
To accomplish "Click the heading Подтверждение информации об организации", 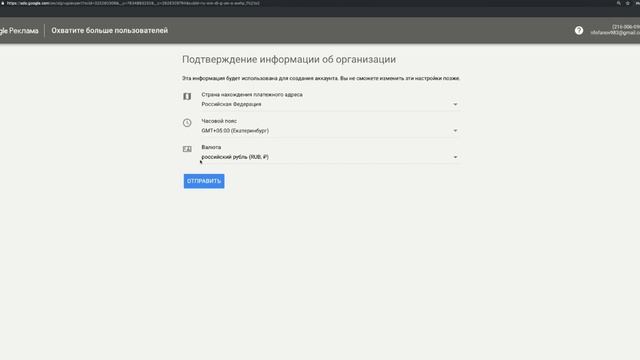I will (x=289, y=60).
